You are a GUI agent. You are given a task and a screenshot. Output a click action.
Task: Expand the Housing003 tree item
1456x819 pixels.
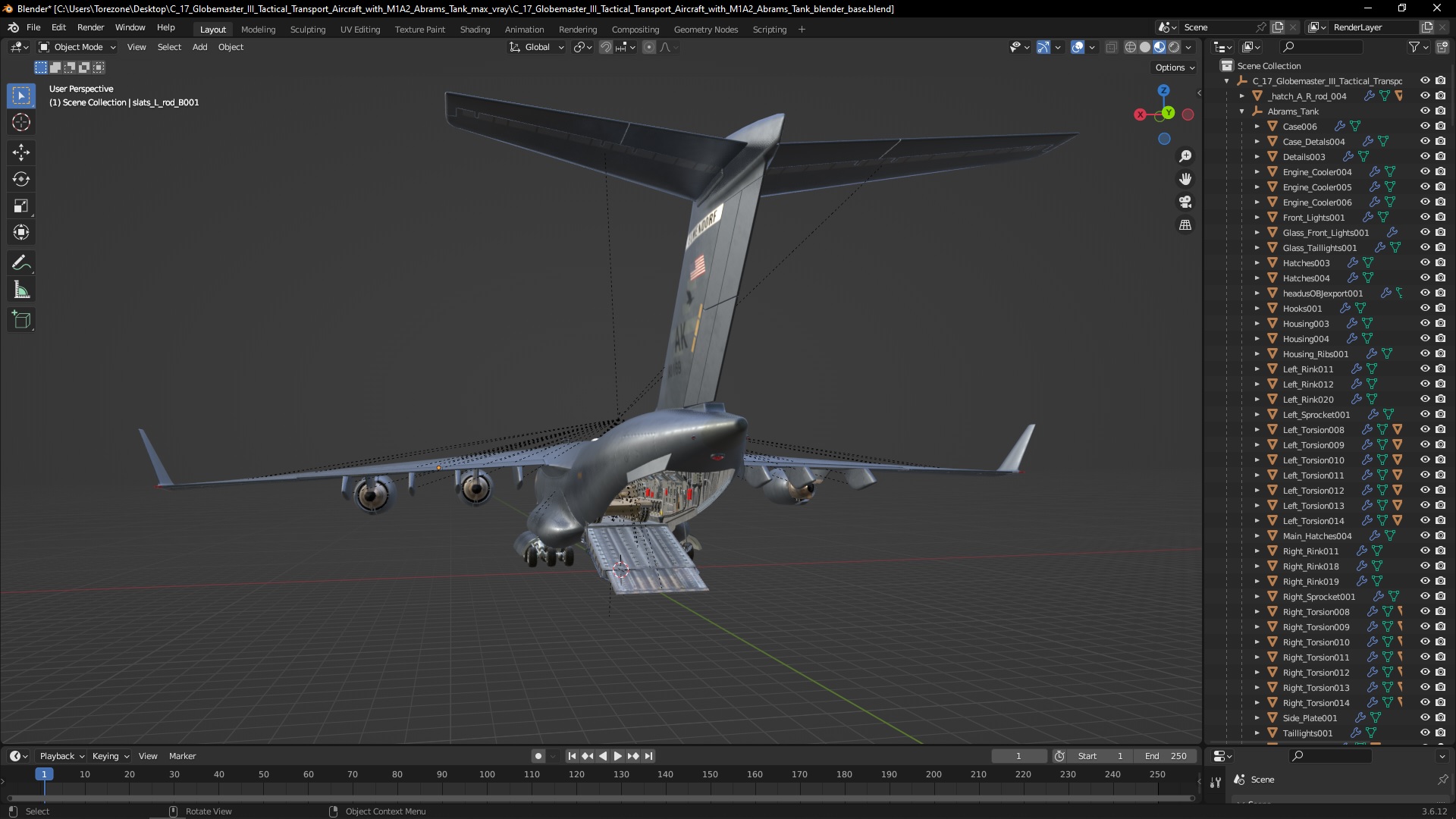[x=1257, y=324]
